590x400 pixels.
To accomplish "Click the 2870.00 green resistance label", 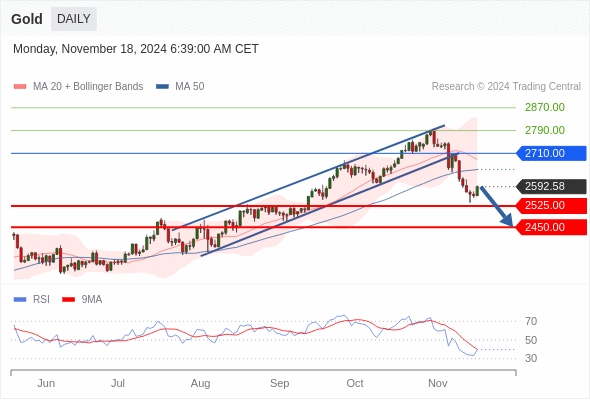I will click(545, 108).
